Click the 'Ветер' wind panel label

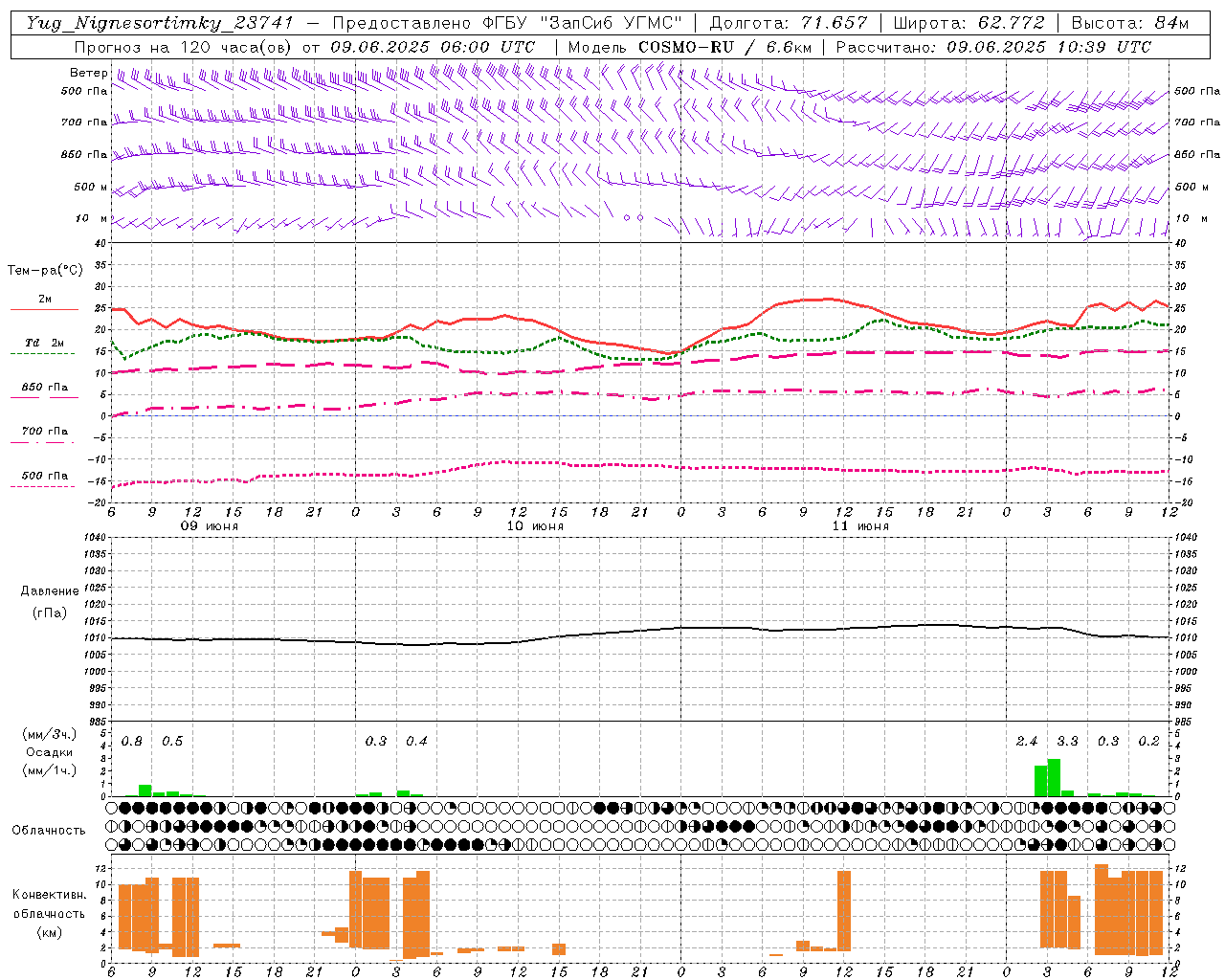88,73
